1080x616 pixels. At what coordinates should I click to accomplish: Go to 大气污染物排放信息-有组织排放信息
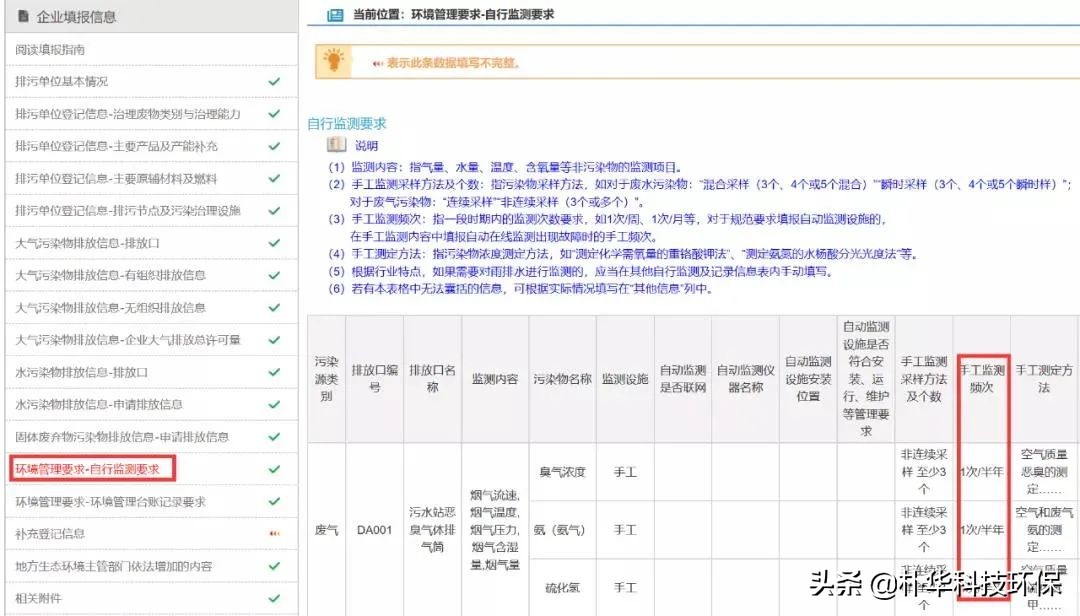[x=110, y=276]
